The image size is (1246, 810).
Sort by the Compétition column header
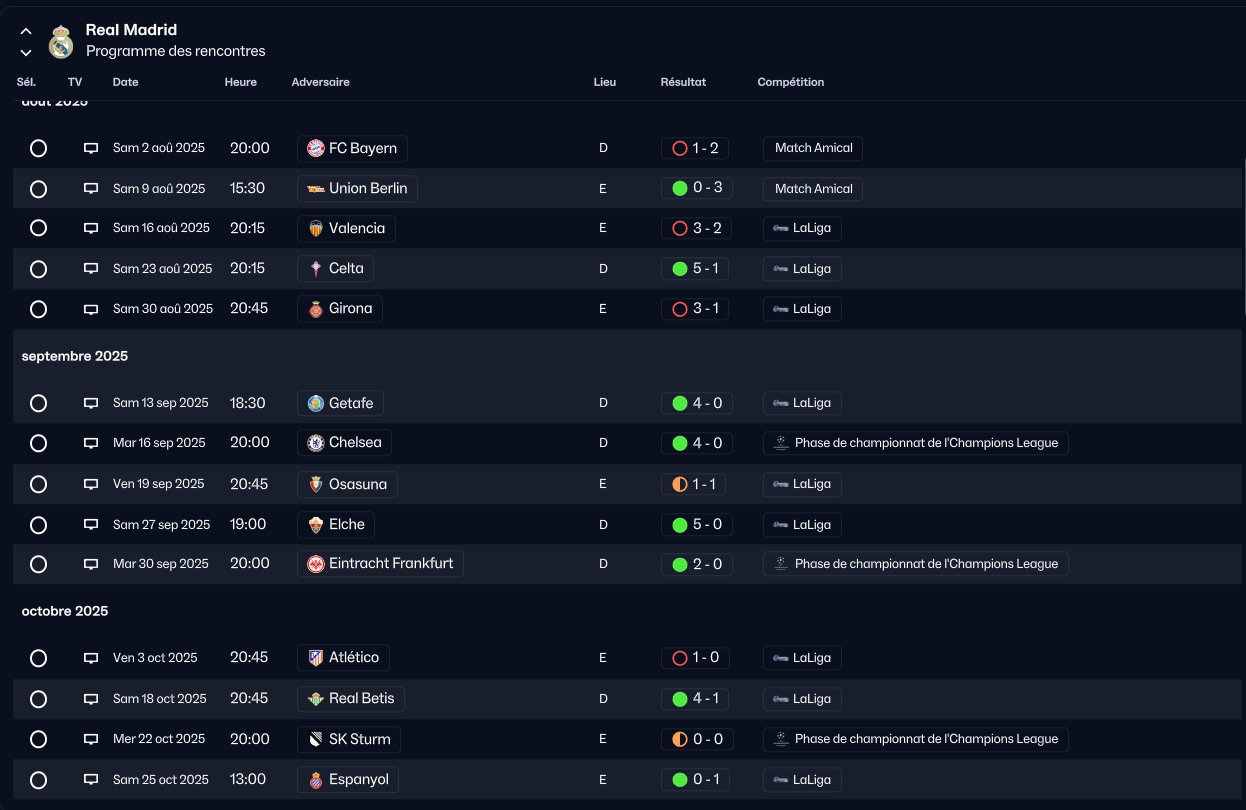pos(790,82)
